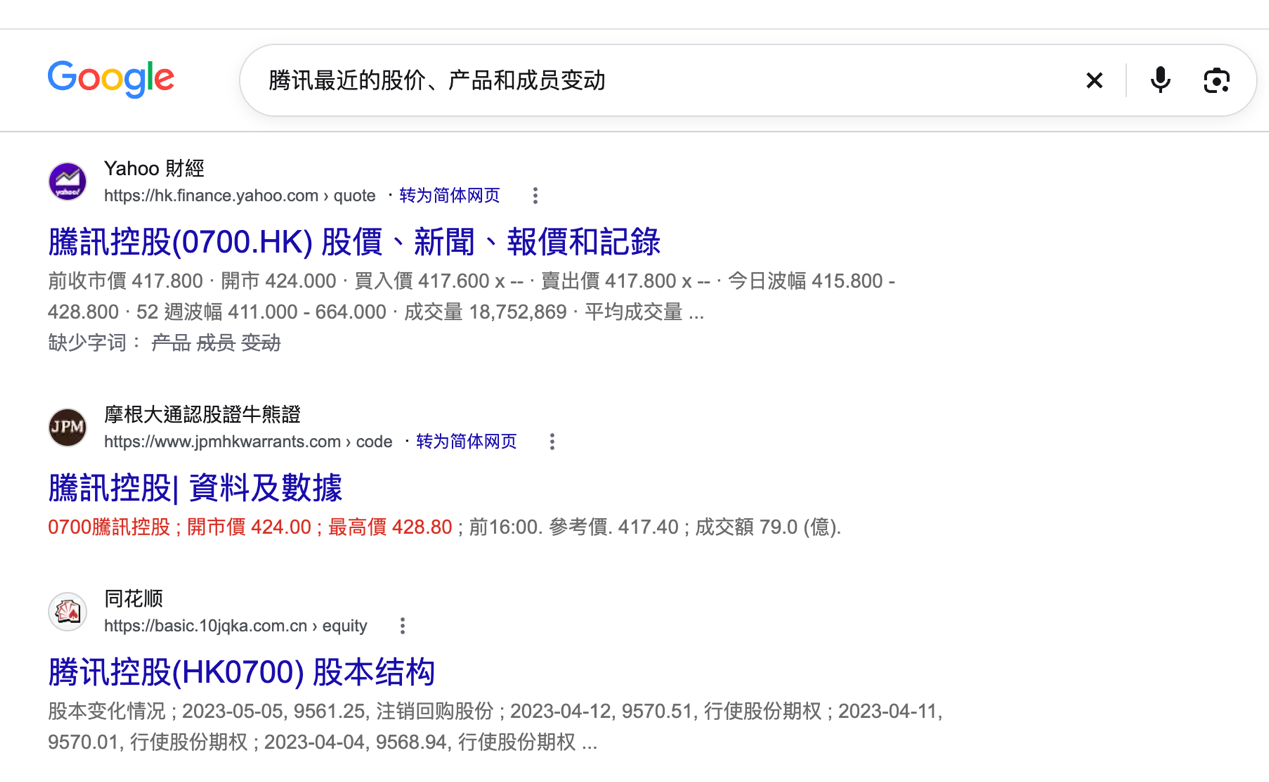
Task: Click 转为简体网页 on the Yahoo result
Action: pyautogui.click(x=449, y=196)
